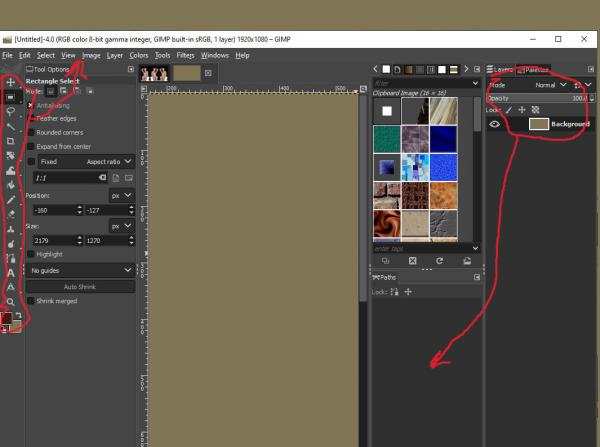Screen dimensions: 600x447
Task: Hide the Background layer via eye icon
Action: [x=494, y=124]
